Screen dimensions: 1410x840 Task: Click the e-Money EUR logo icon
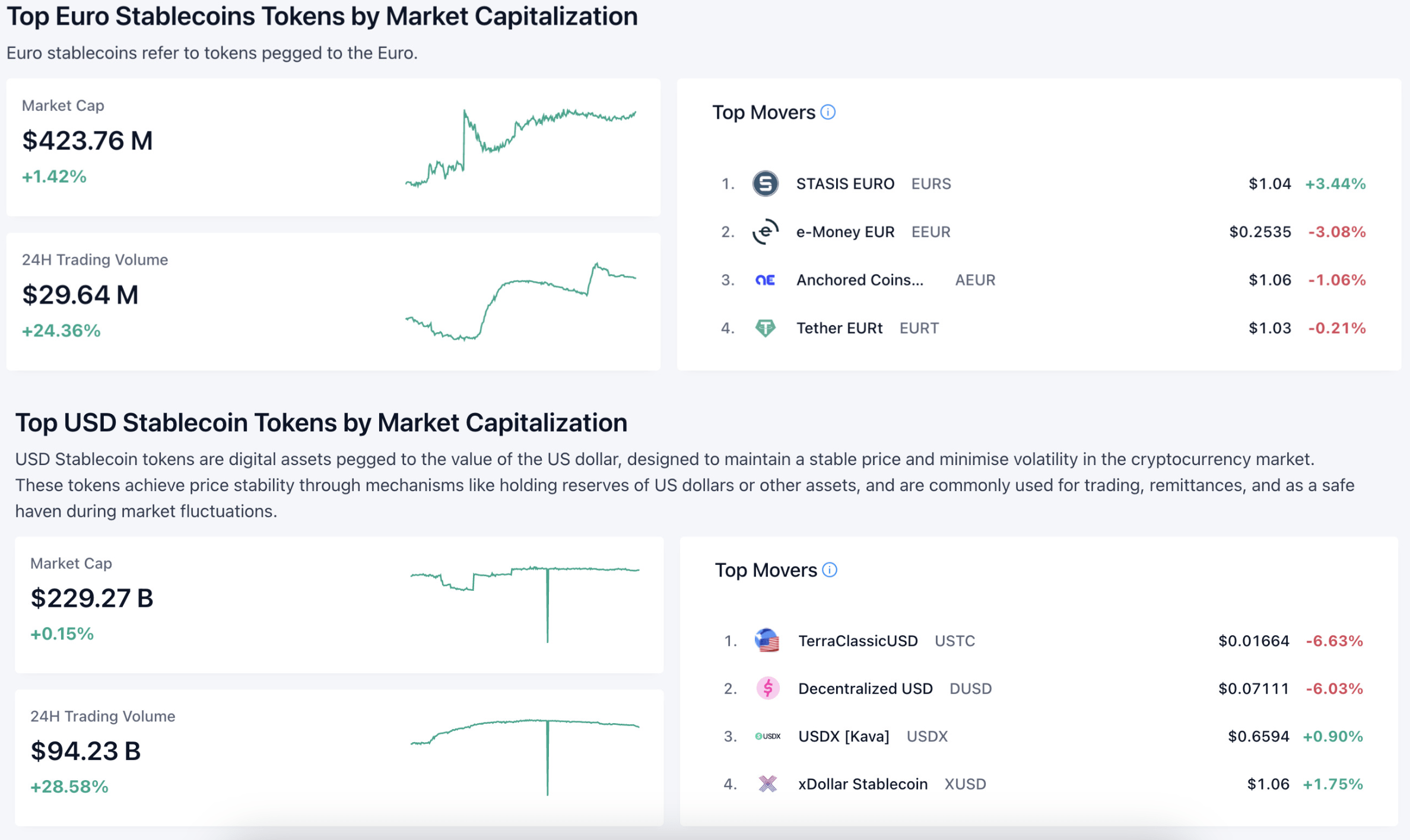[765, 231]
